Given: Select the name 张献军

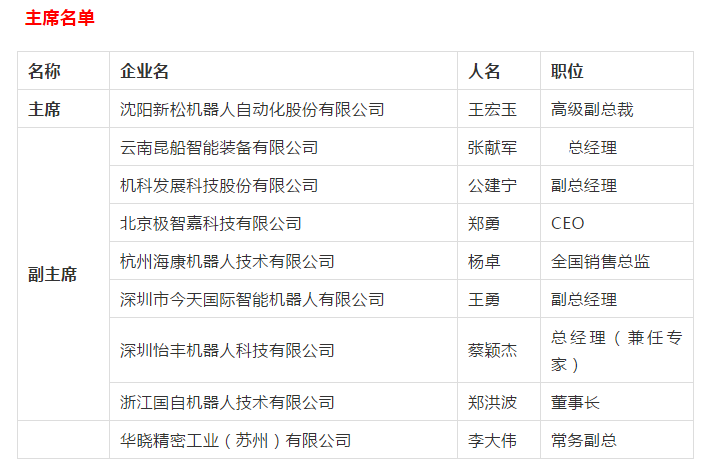Looking at the screenshot, I should point(492,147).
